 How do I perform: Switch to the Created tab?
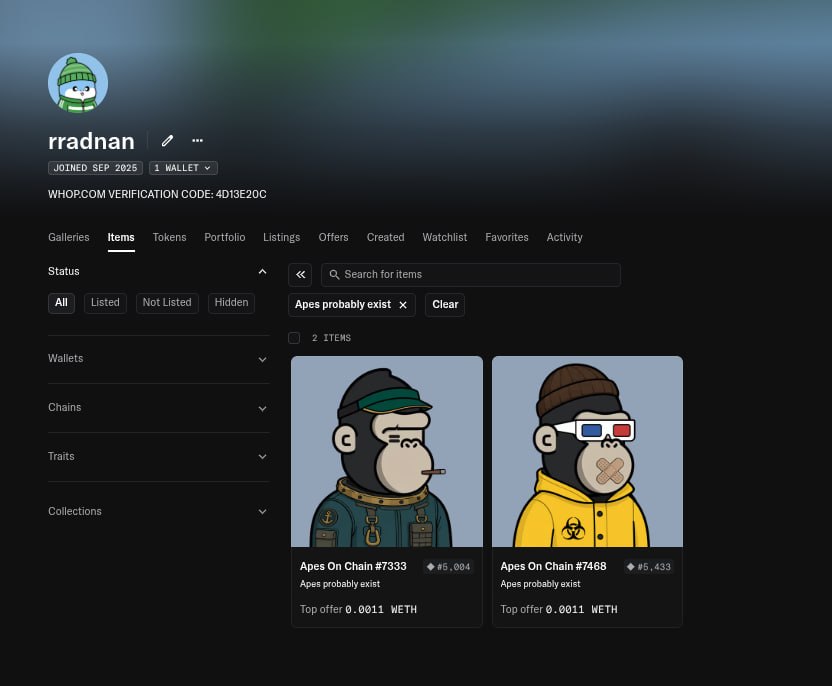385,237
